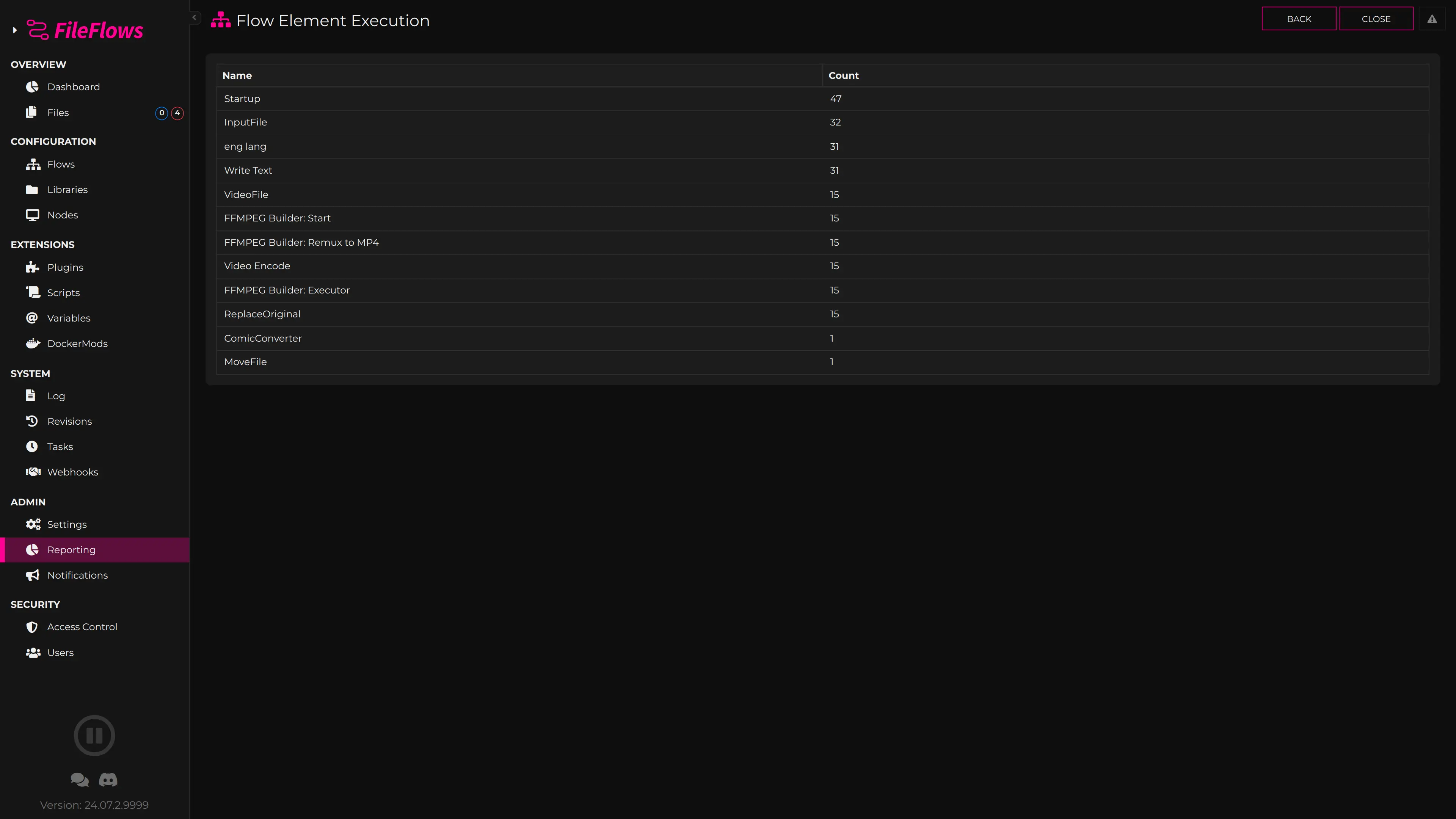Click the Flow Element Execution header icon
Screen dimensions: 1456x819
(220, 20)
